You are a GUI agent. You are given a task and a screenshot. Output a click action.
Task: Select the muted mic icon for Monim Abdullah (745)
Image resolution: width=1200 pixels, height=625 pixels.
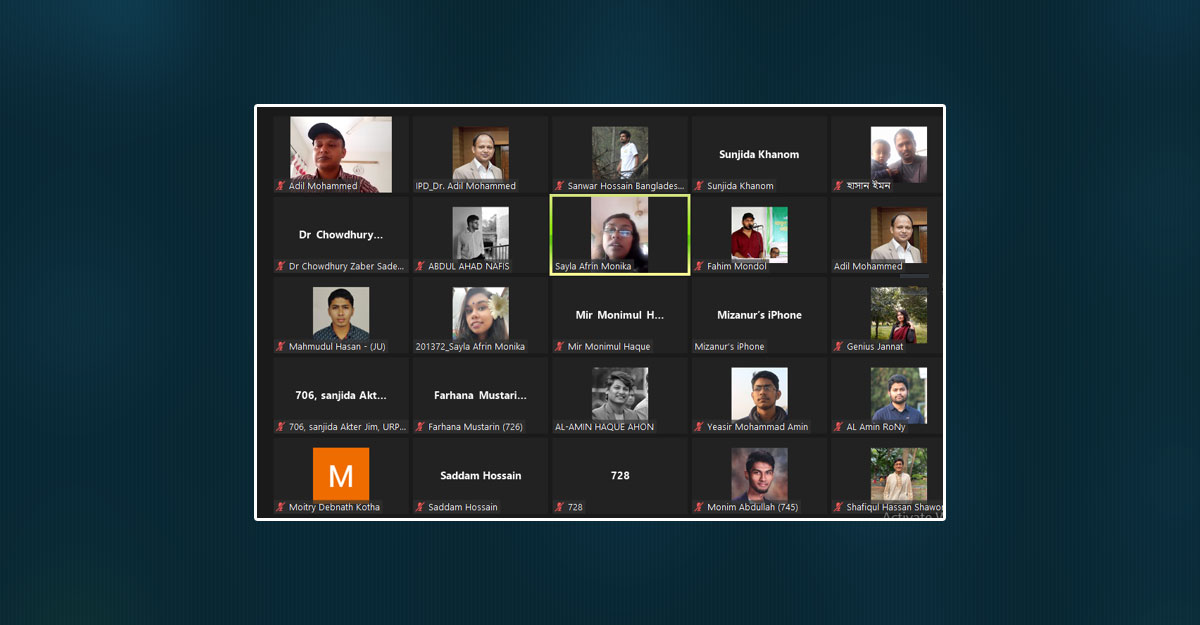pos(700,507)
